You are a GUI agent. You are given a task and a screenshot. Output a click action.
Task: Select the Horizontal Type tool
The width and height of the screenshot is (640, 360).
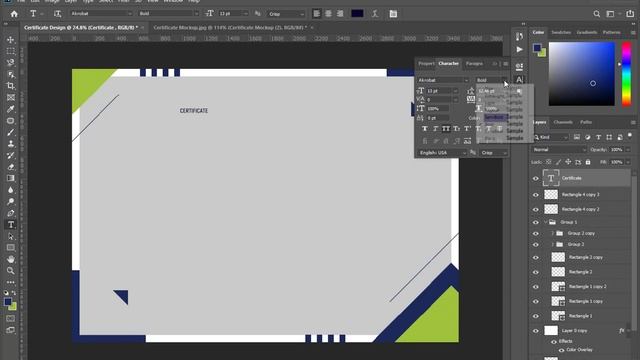[11, 224]
